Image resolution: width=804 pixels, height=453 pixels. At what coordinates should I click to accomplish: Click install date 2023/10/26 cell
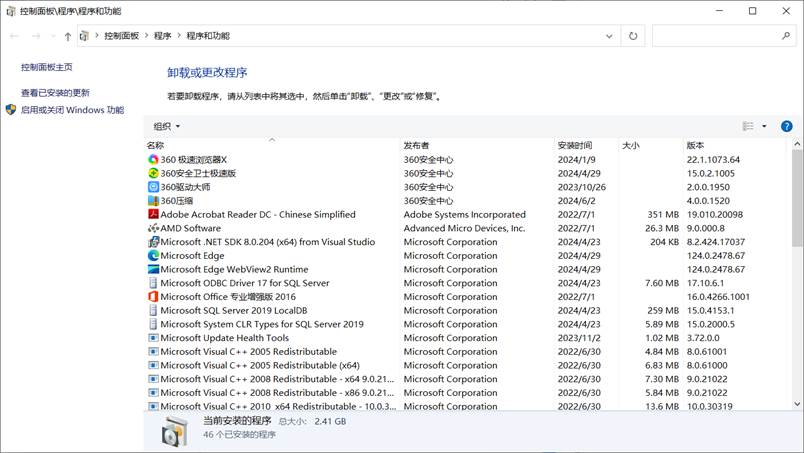582,187
